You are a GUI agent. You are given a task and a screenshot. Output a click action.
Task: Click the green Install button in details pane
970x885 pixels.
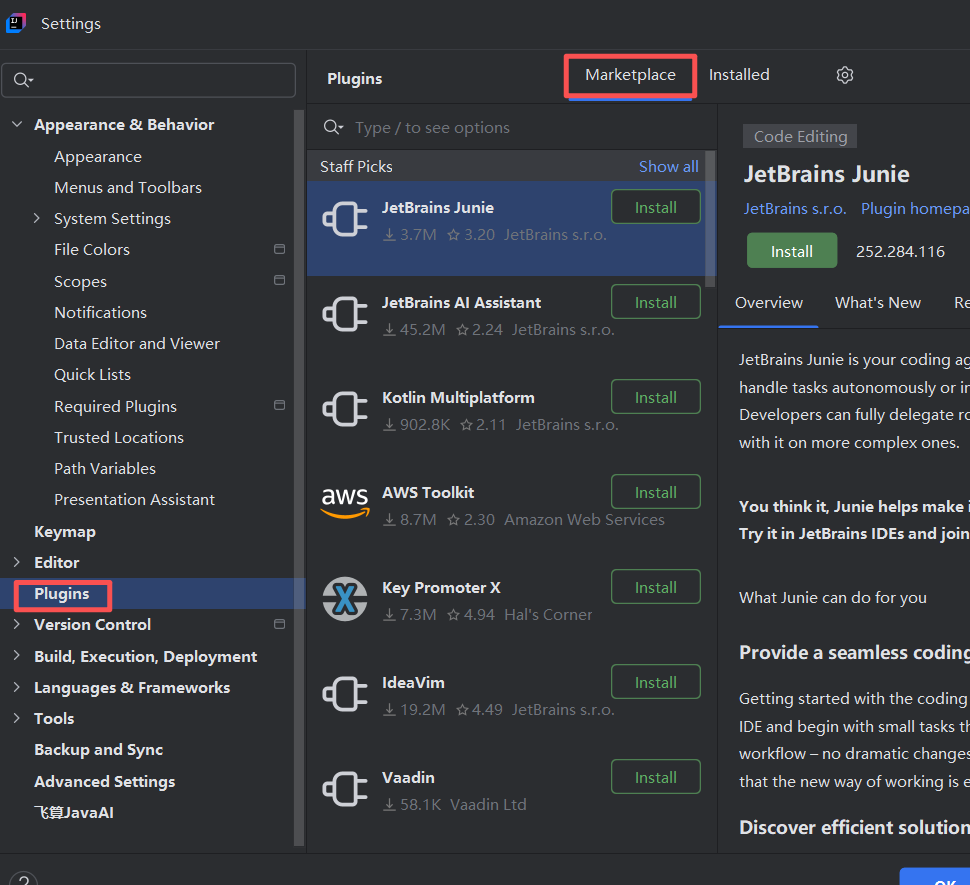coord(792,251)
